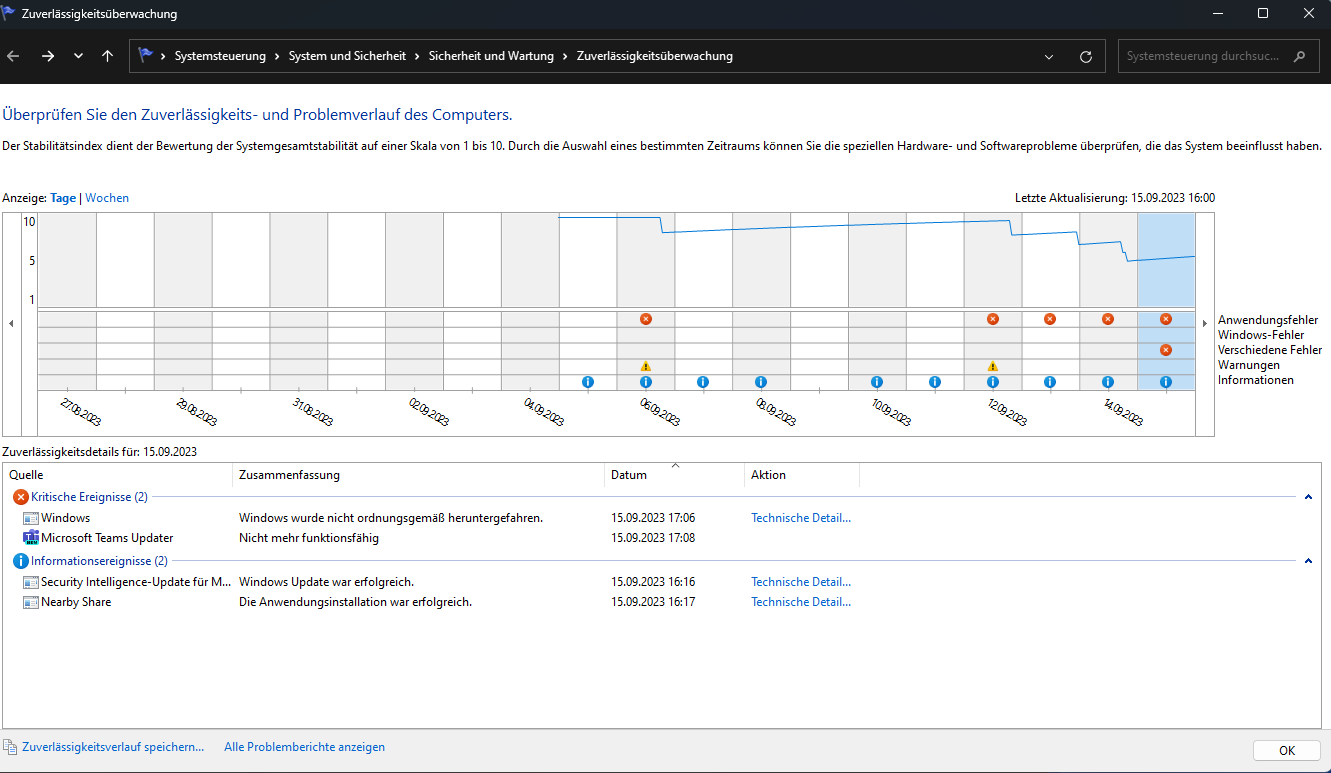Open Technische Details for Security Intelligence-Update

pos(801,582)
